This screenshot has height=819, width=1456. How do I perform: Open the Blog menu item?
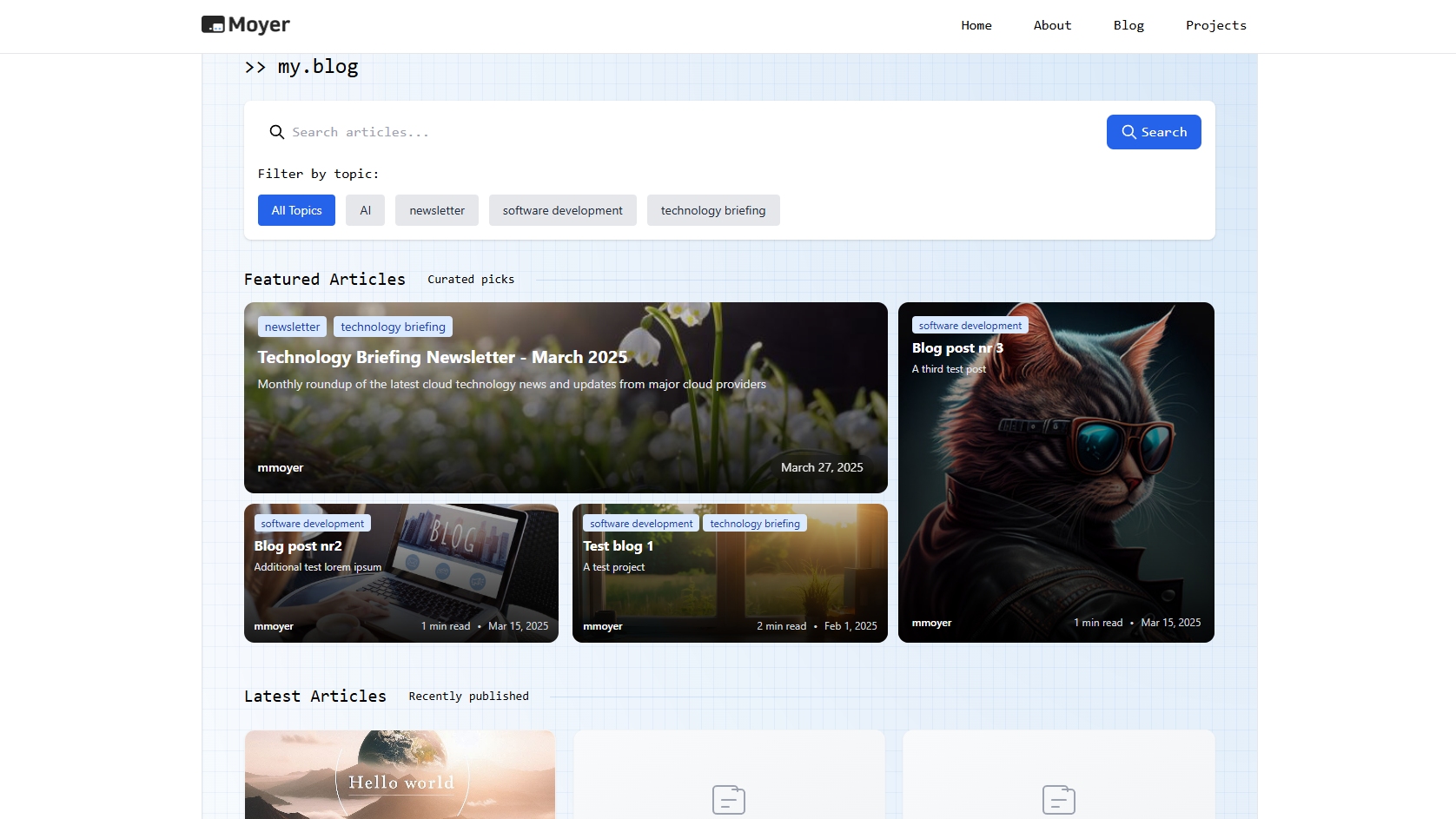pos(1128,25)
